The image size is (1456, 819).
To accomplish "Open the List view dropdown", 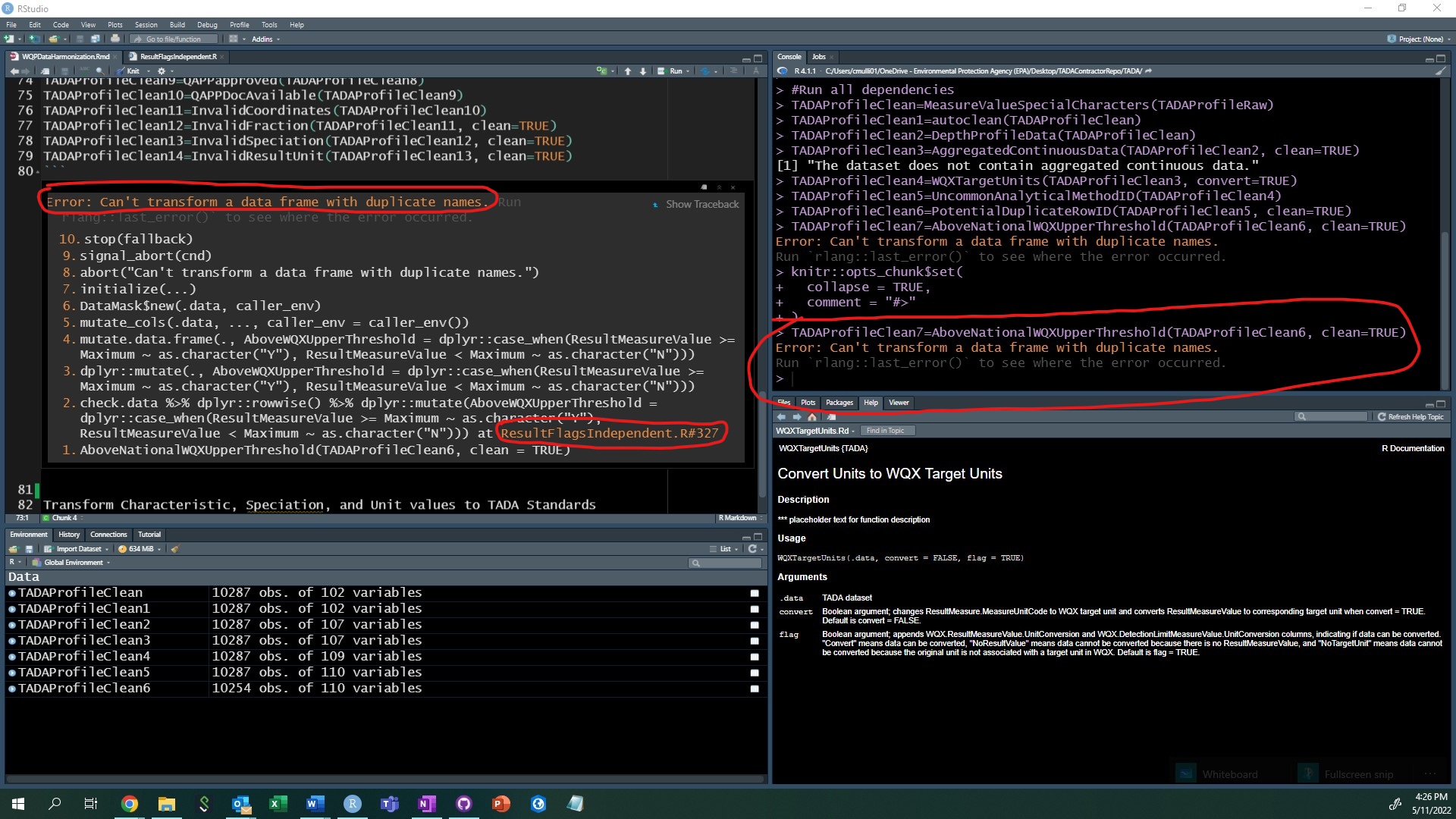I will (x=724, y=549).
